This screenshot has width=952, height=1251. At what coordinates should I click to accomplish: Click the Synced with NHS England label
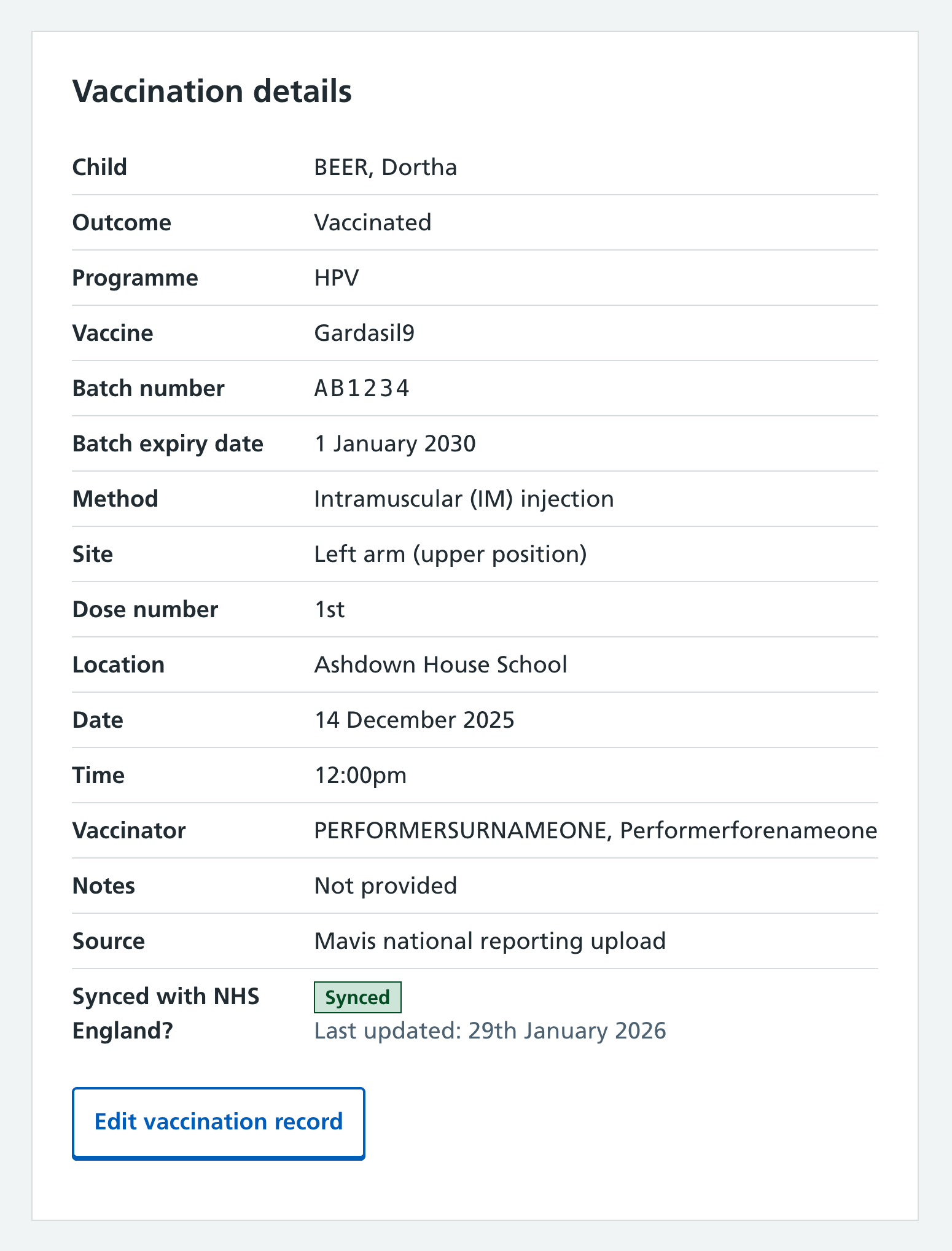(165, 1013)
